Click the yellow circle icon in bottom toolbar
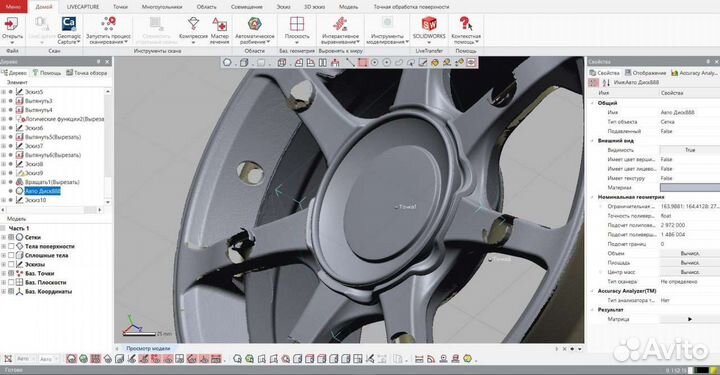This screenshot has width=720, height=375. (467, 359)
